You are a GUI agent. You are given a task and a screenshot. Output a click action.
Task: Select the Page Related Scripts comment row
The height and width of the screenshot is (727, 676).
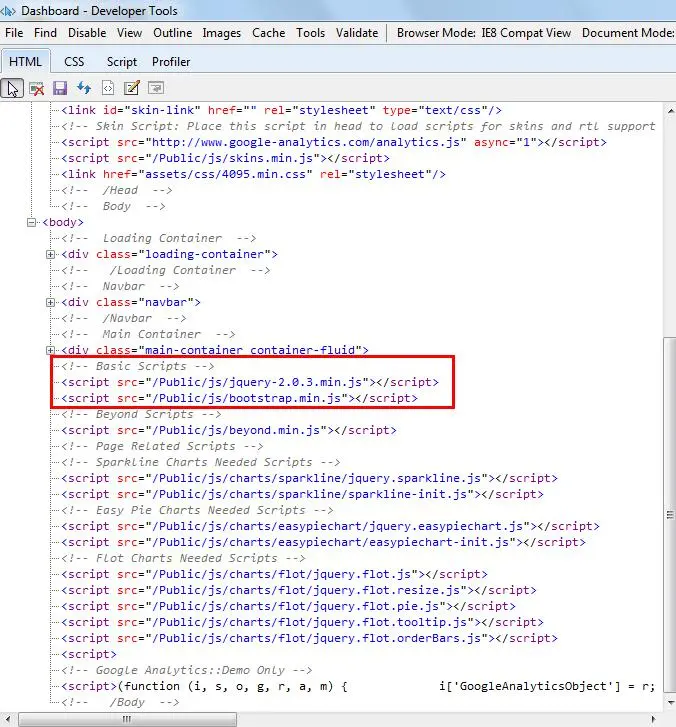pos(162,446)
